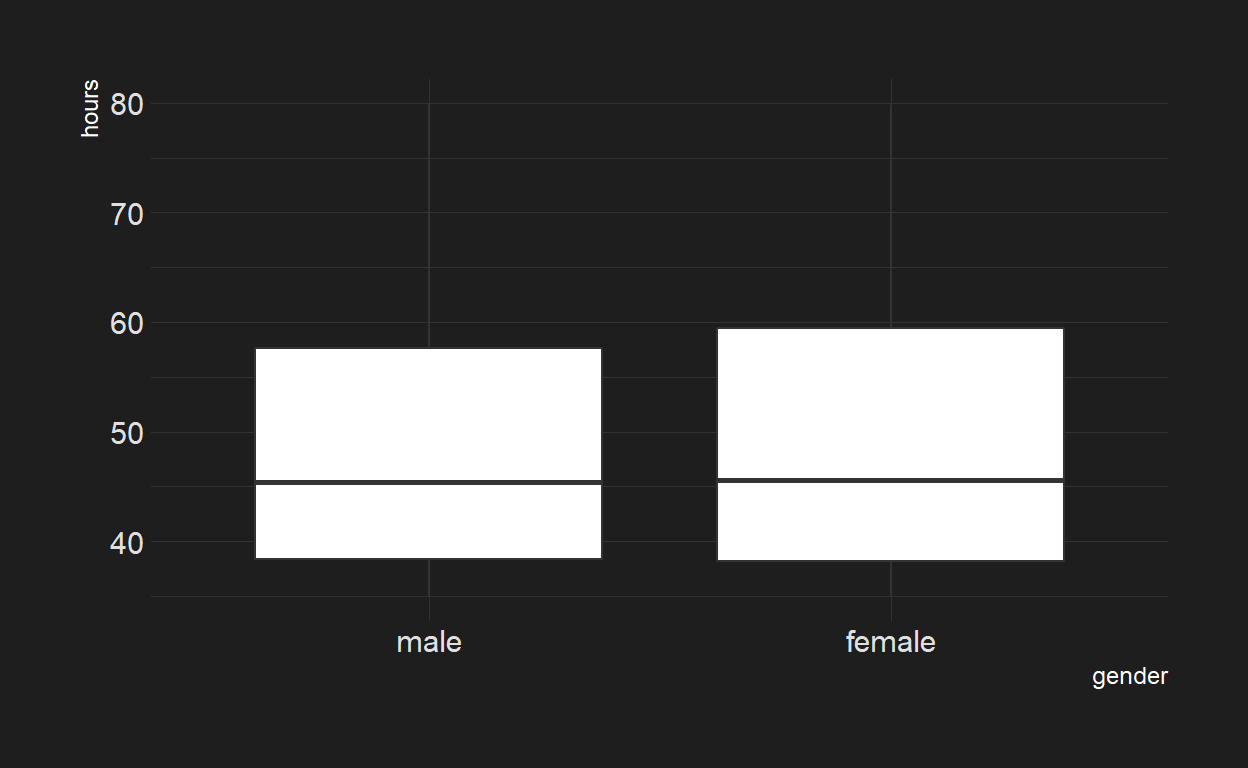The height and width of the screenshot is (768, 1248).
Task: Click the "female" category label
Action: (x=890, y=642)
